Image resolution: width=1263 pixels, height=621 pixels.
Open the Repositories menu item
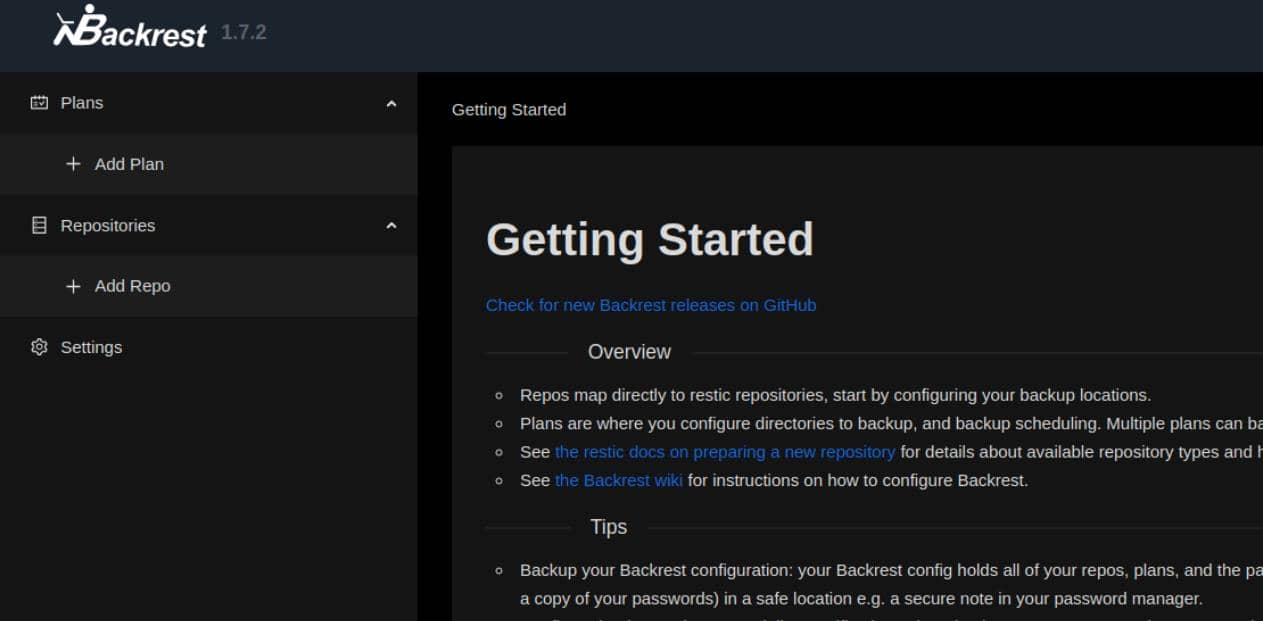pyautogui.click(x=209, y=226)
